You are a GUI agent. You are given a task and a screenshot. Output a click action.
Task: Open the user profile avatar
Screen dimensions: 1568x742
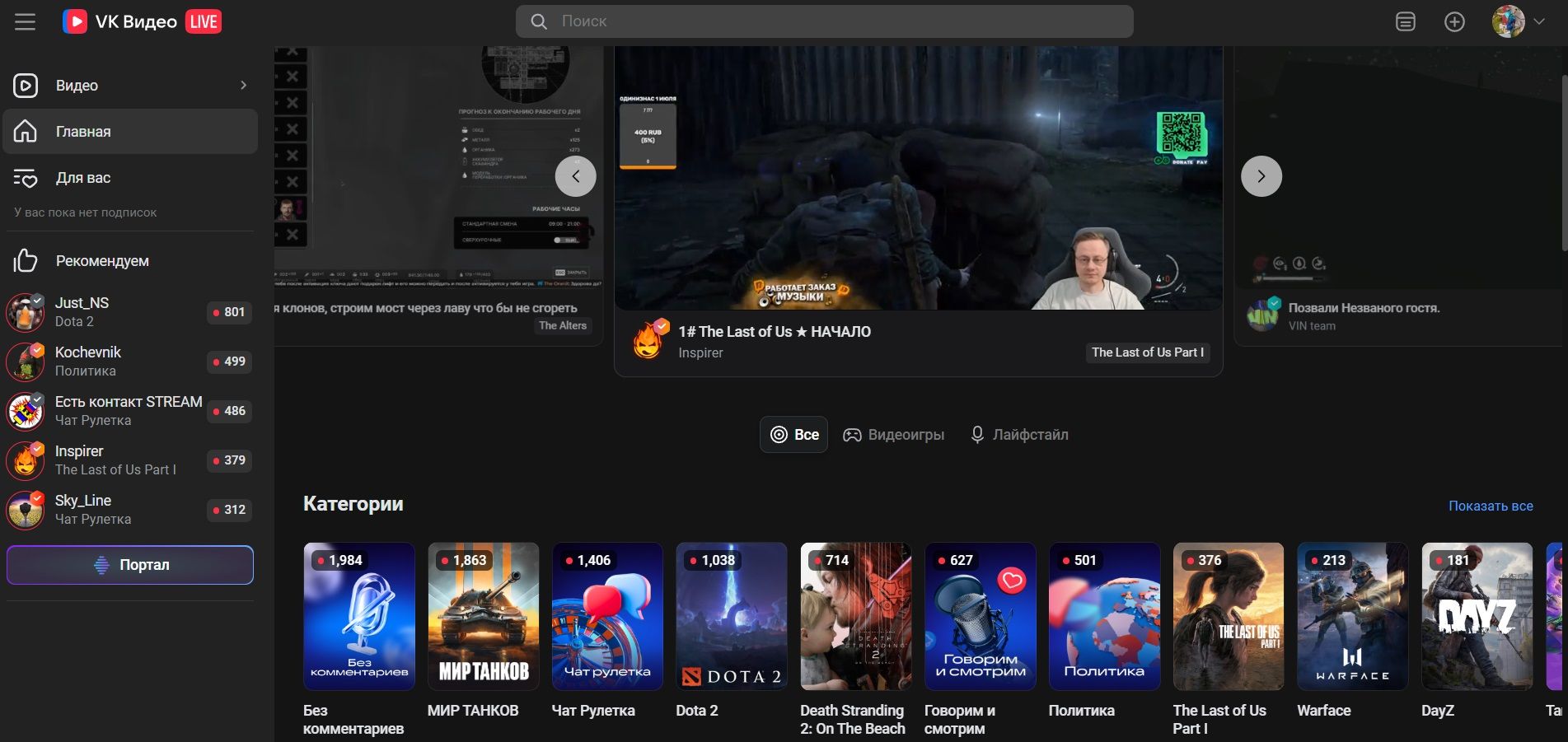(1509, 21)
